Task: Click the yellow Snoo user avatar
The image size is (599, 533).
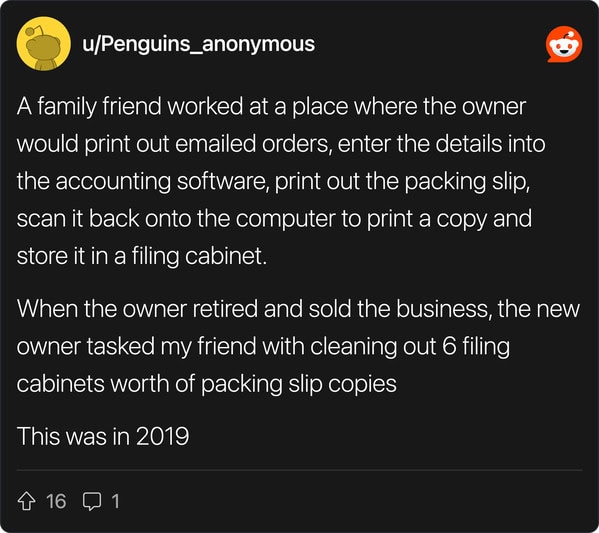Action: (x=44, y=44)
